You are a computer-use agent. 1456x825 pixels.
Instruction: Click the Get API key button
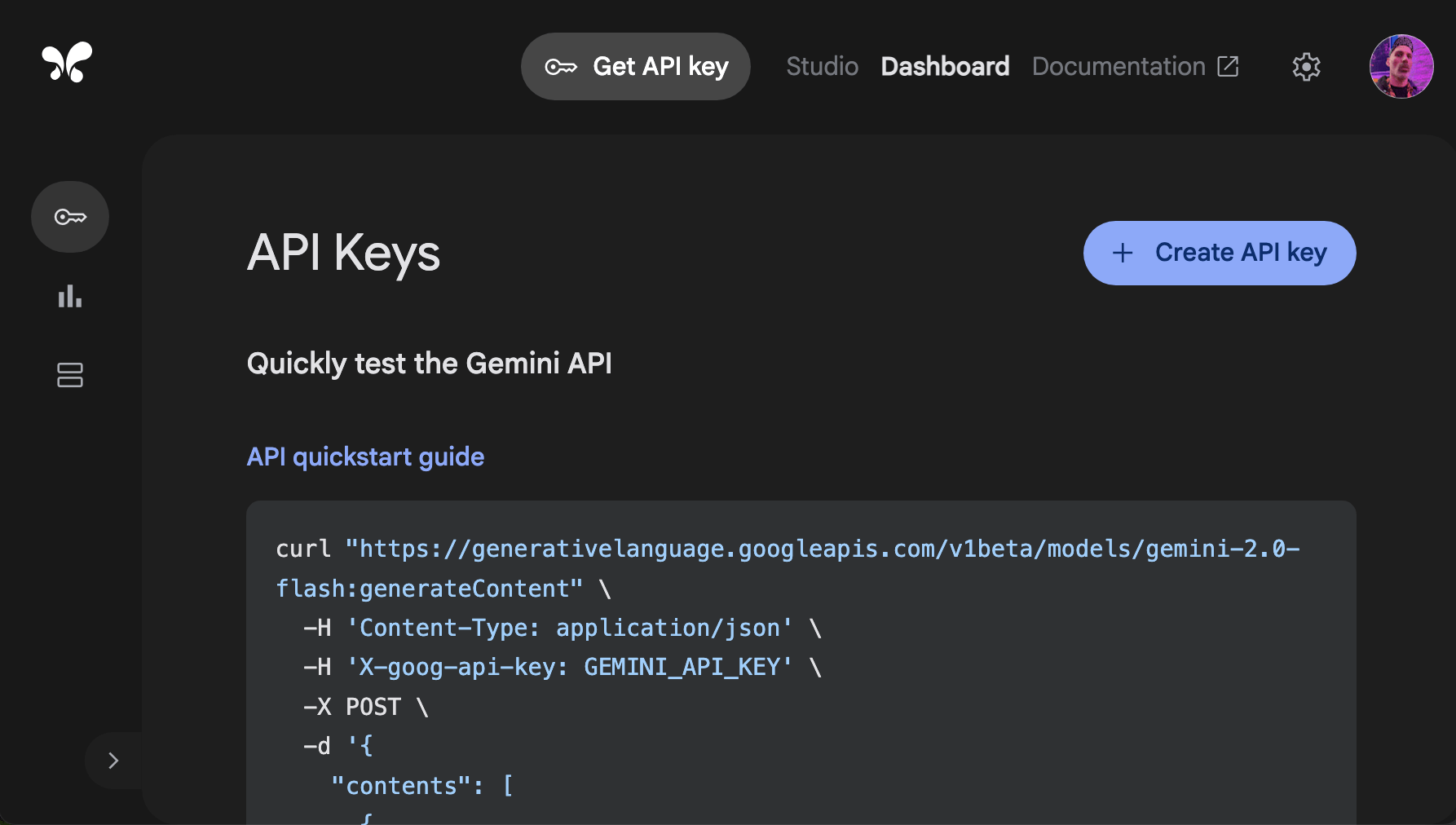click(x=636, y=66)
